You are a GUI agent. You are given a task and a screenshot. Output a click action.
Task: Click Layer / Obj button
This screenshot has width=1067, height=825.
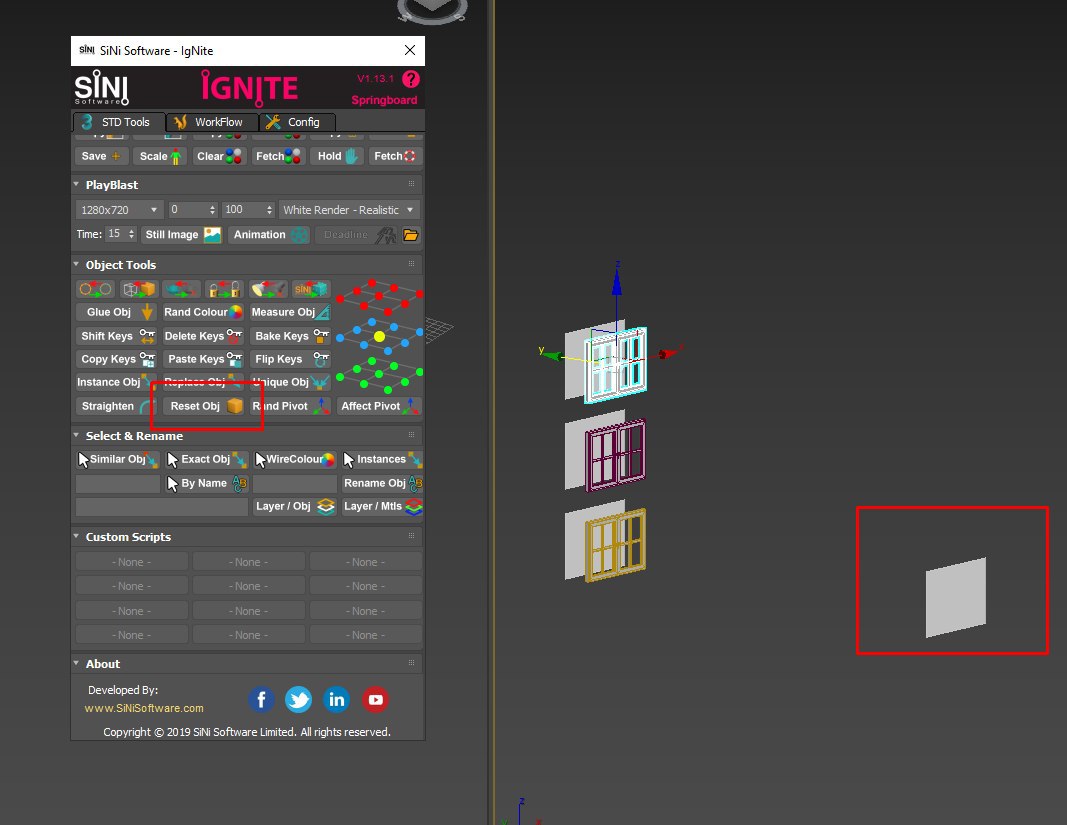point(295,506)
